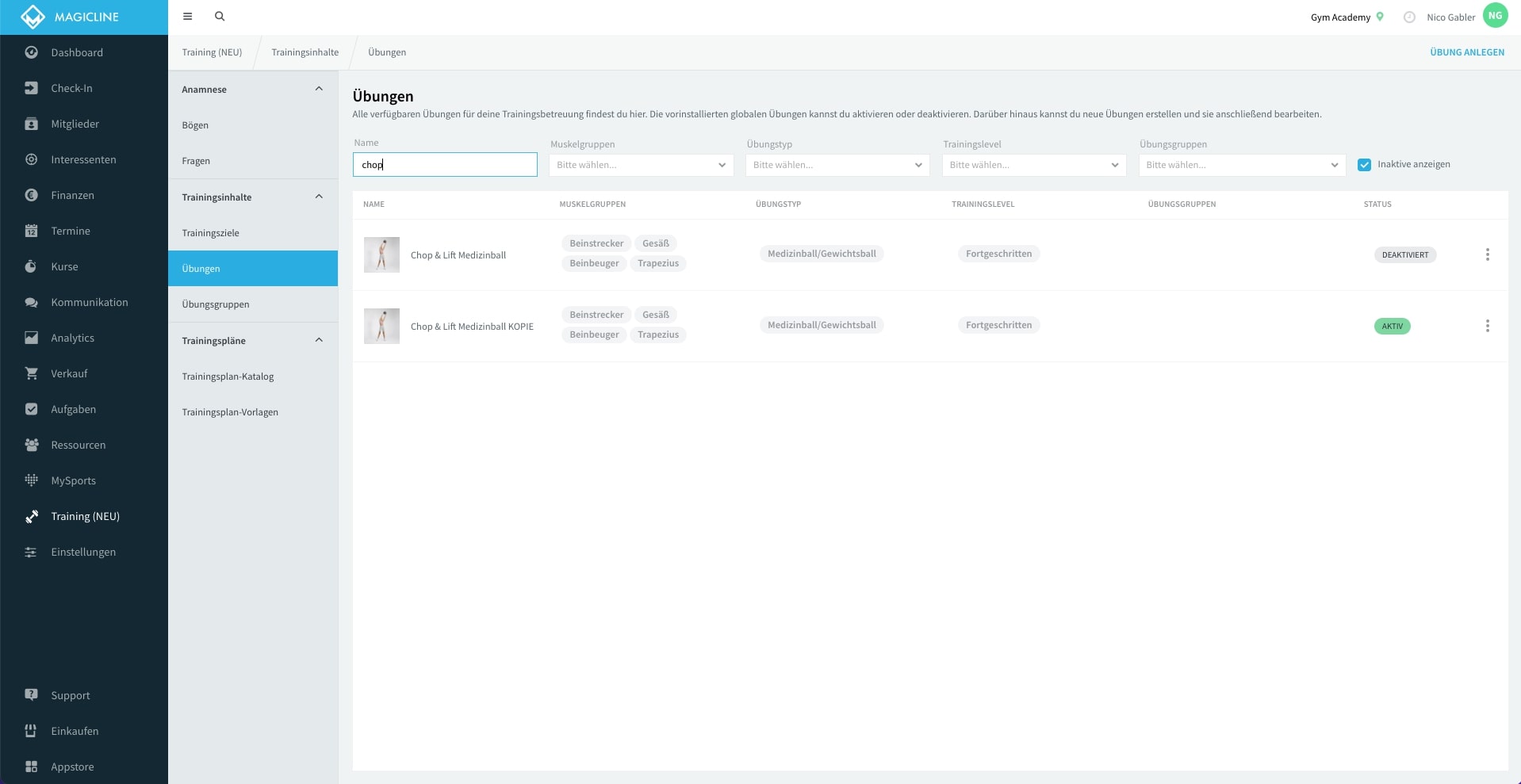Click the Gym Academy location pin icon
Viewport: 1521px width, 784px height.
[x=1380, y=17]
